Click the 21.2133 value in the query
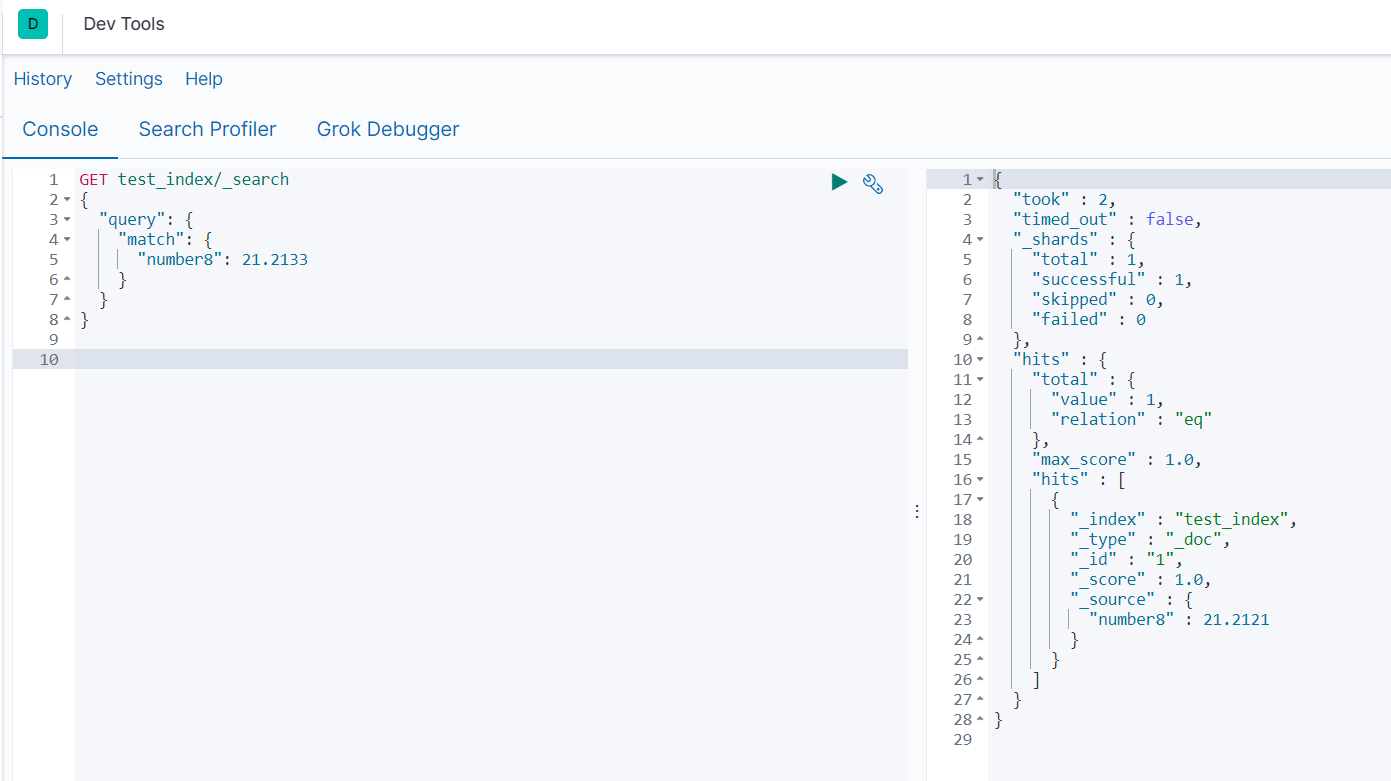This screenshot has width=1391, height=781. point(275,260)
